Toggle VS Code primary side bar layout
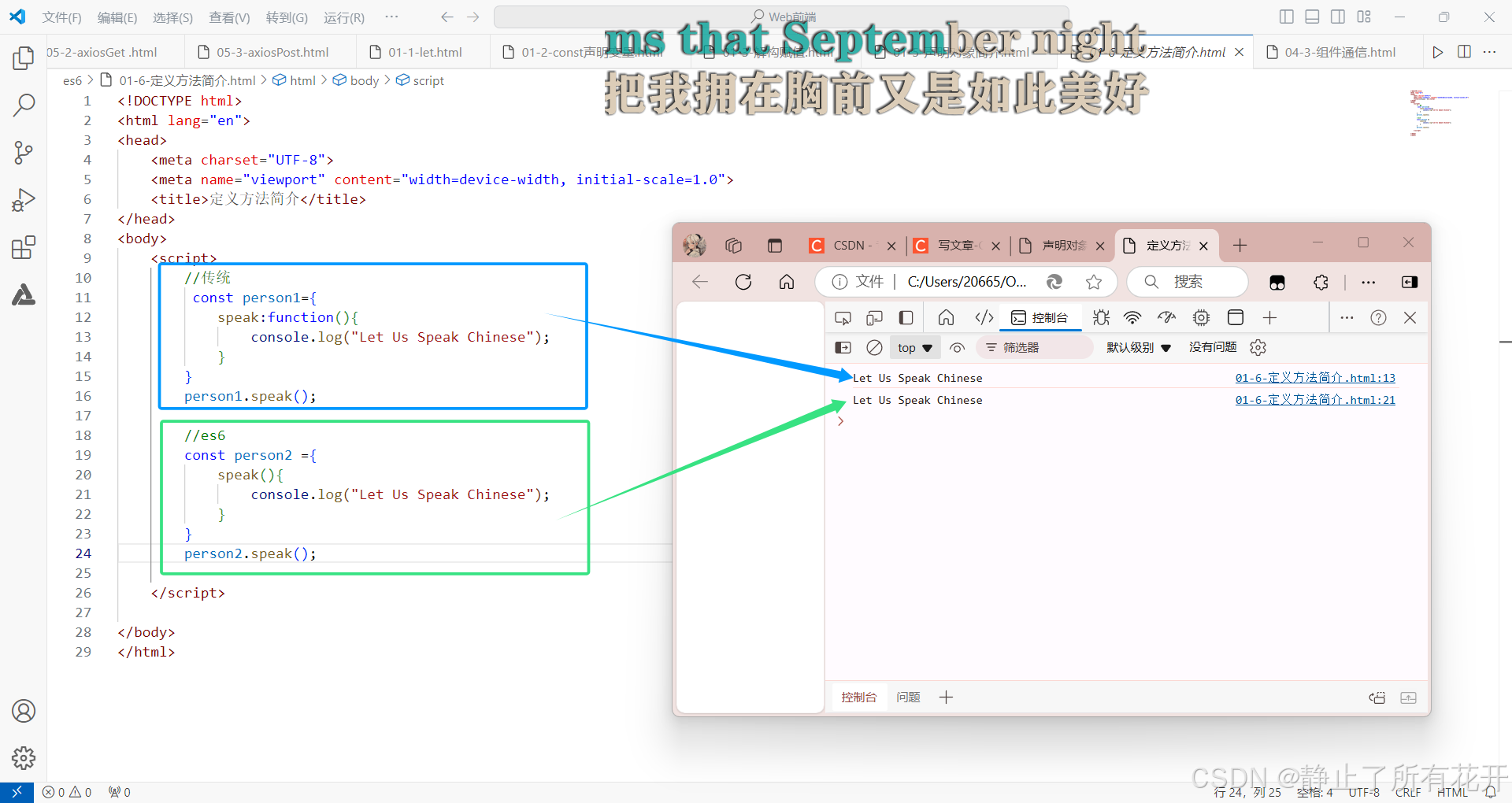This screenshot has height=803, width=1512. (x=1287, y=17)
